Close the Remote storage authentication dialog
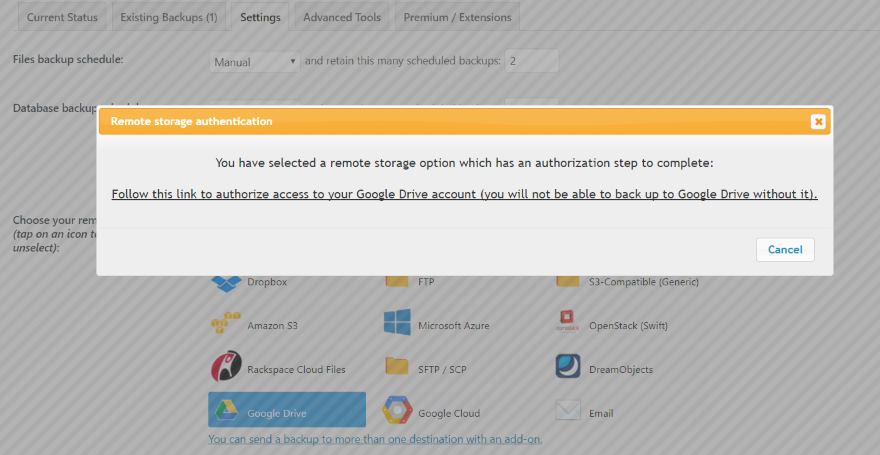The height and width of the screenshot is (455, 880). pyautogui.click(x=818, y=121)
